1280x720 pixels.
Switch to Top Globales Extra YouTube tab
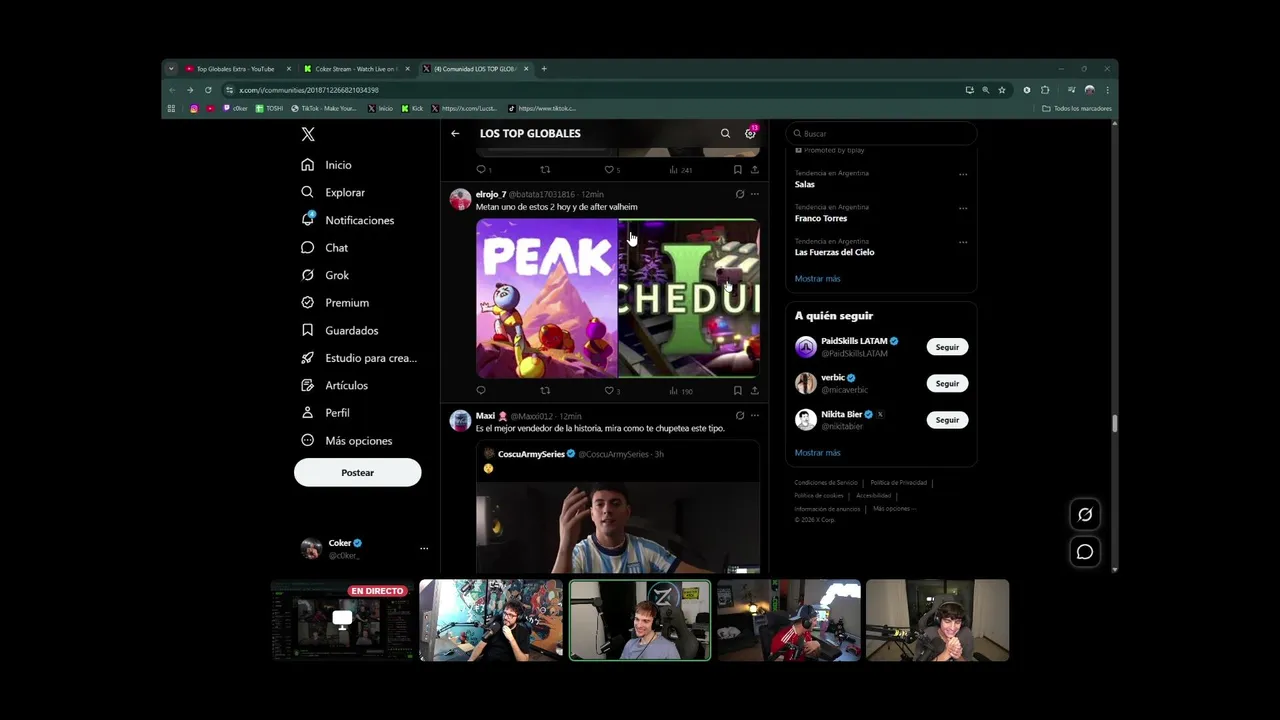[238, 69]
